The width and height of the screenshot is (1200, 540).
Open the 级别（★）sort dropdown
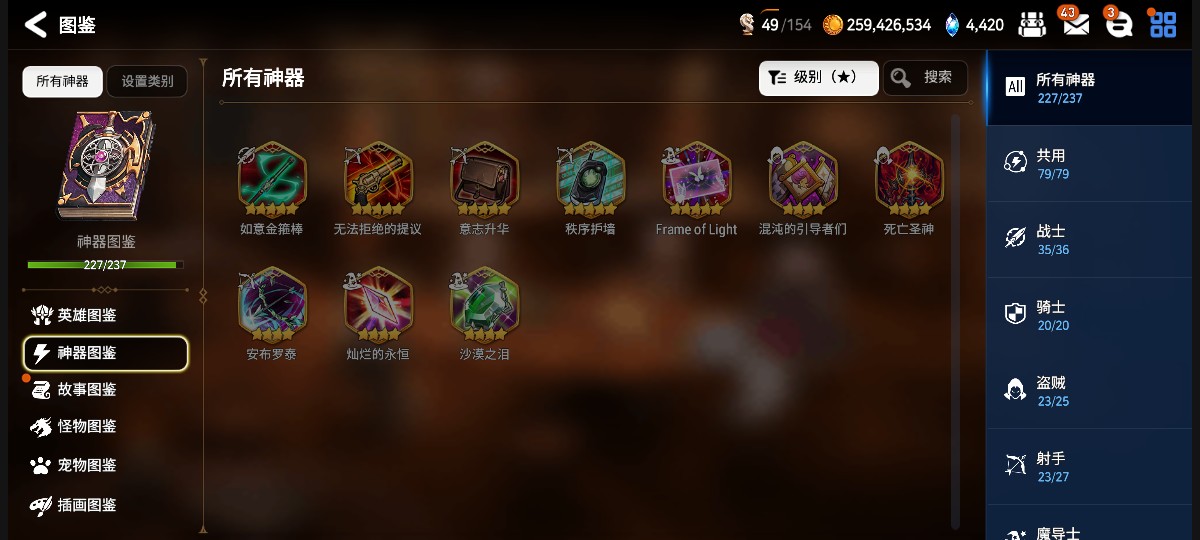(818, 78)
